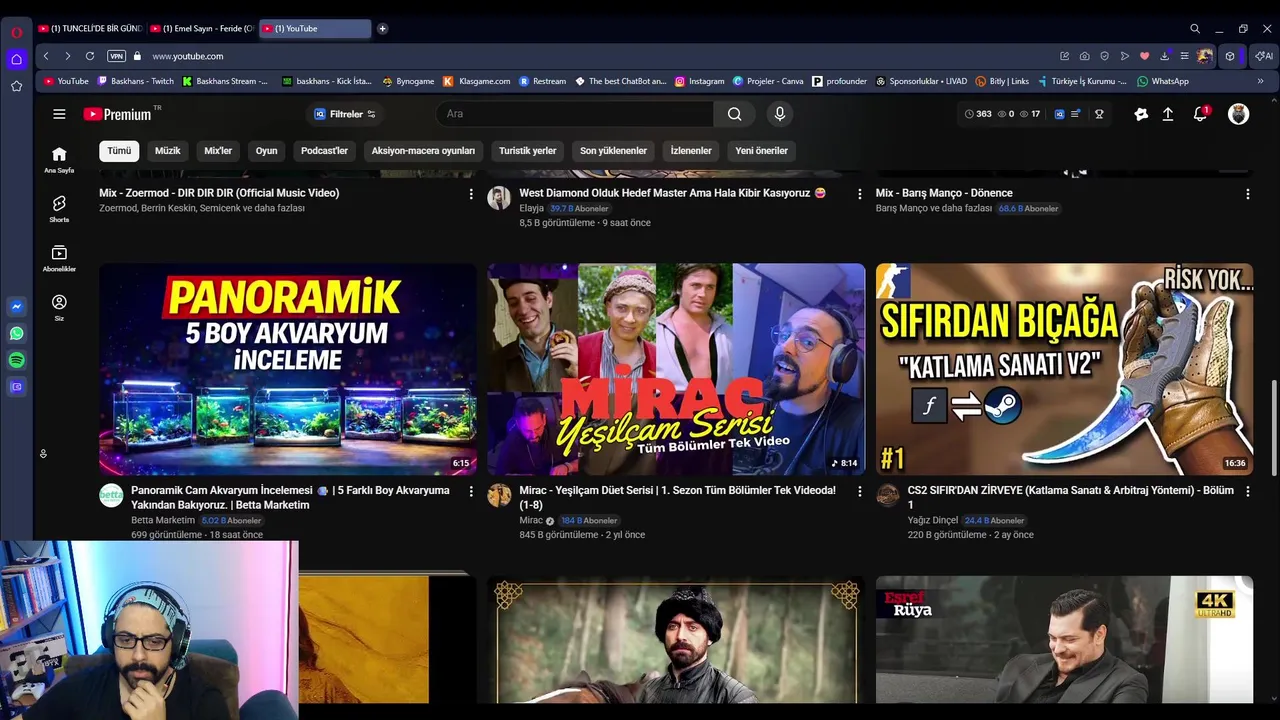Open options for Mirac Yeşilçam video
The width and height of the screenshot is (1280, 720).
[859, 491]
